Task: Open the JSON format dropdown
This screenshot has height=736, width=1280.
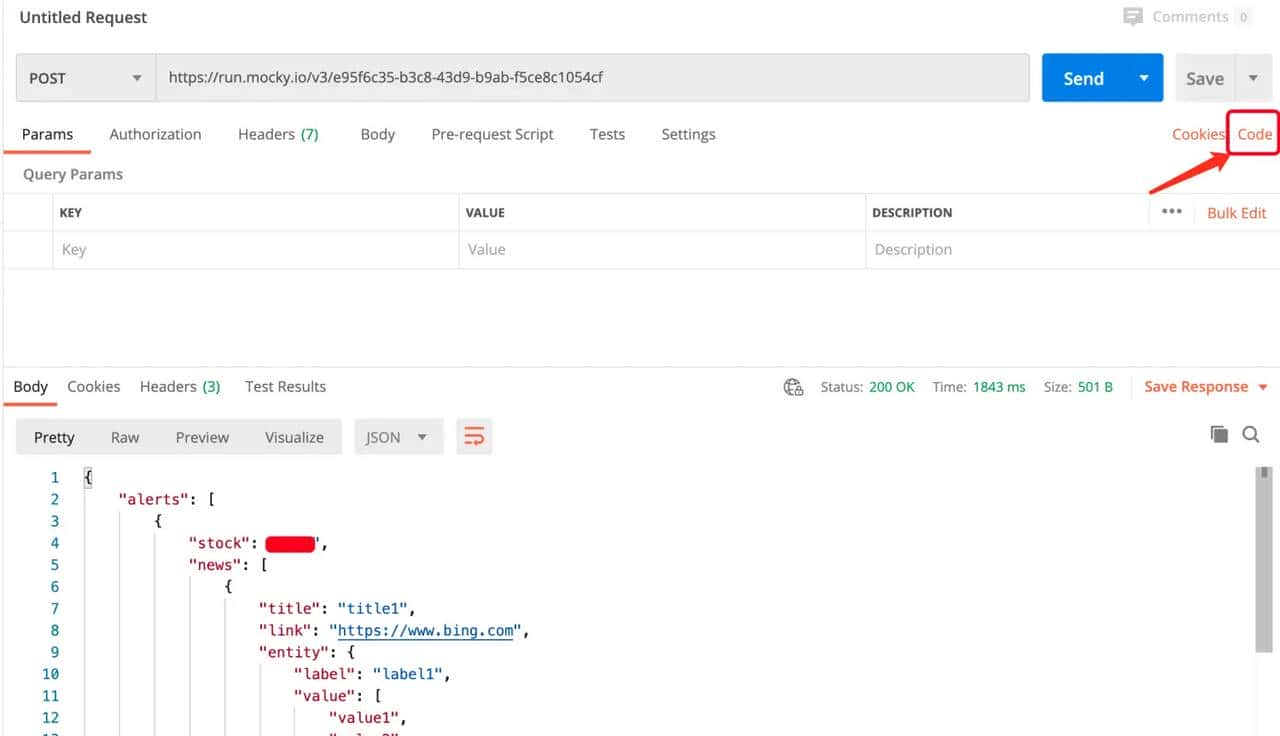Action: coord(398,437)
